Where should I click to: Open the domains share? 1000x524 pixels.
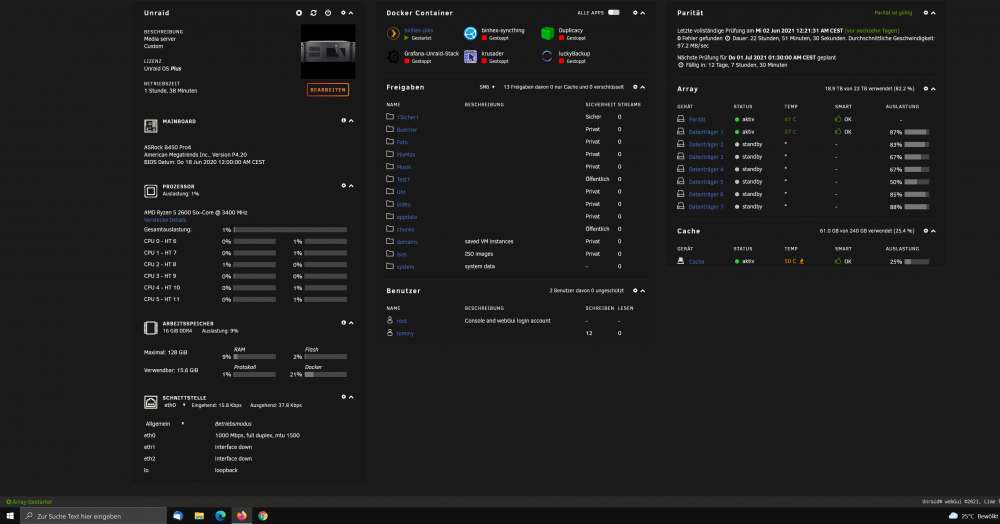click(x=407, y=242)
